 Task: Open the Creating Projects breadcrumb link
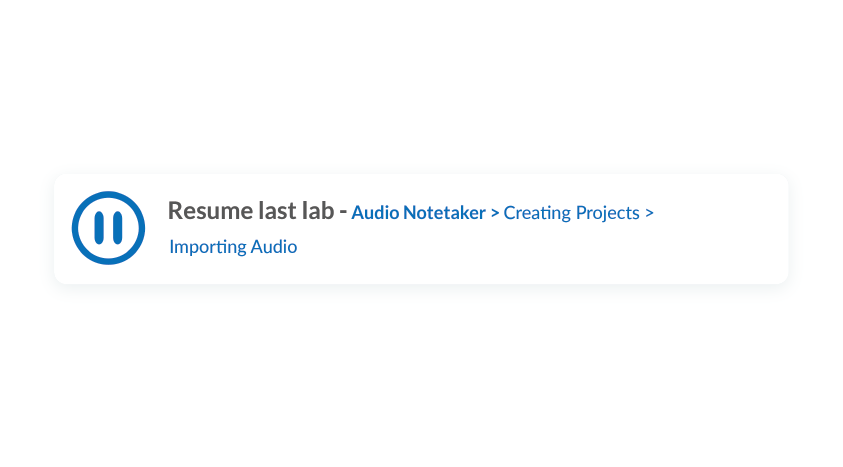571,213
